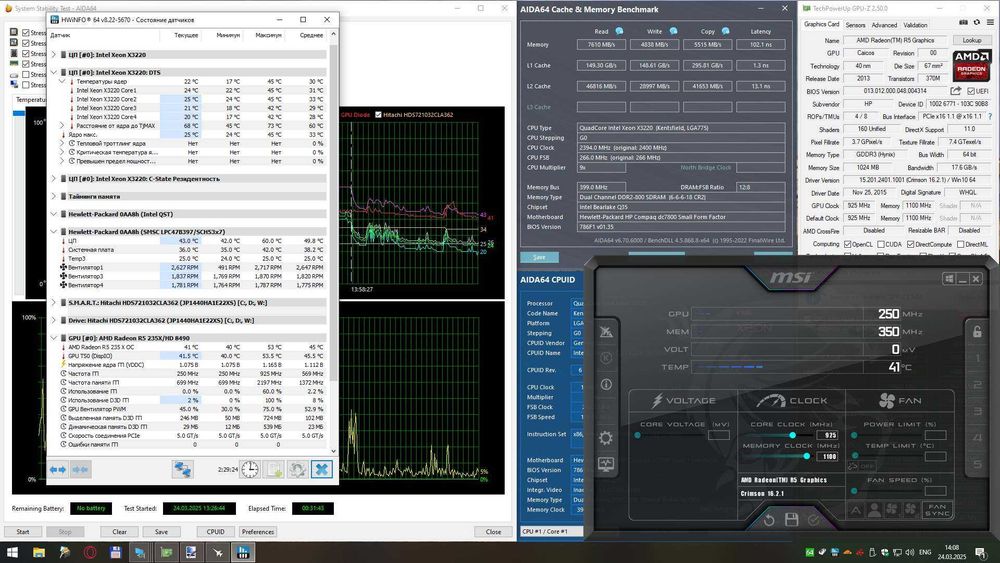The width and height of the screenshot is (1000, 563).
Task: Switch to GPU-Z Sensors tab
Action: pos(855,25)
